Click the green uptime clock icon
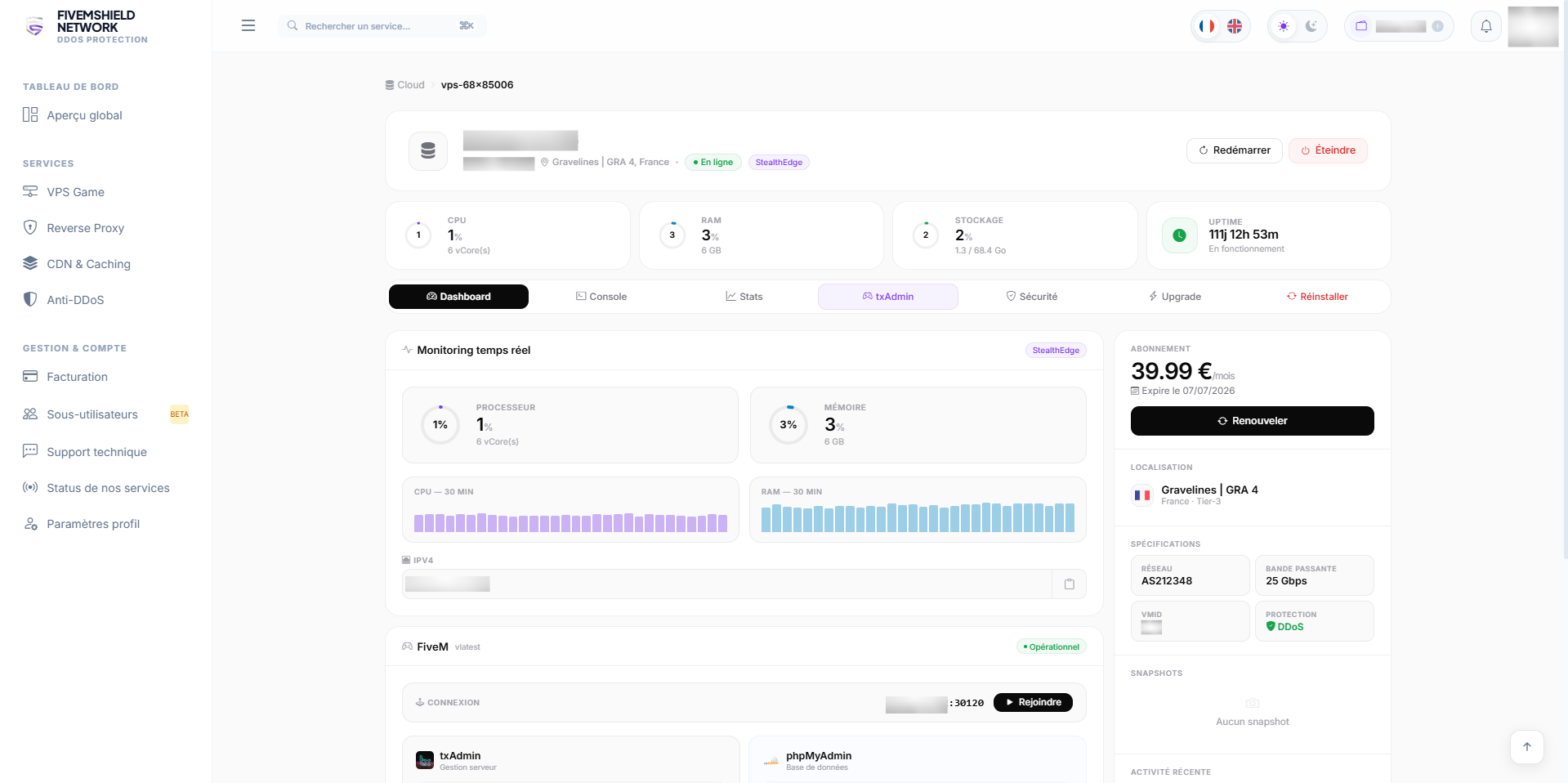Image resolution: width=1568 pixels, height=783 pixels. click(x=1179, y=235)
